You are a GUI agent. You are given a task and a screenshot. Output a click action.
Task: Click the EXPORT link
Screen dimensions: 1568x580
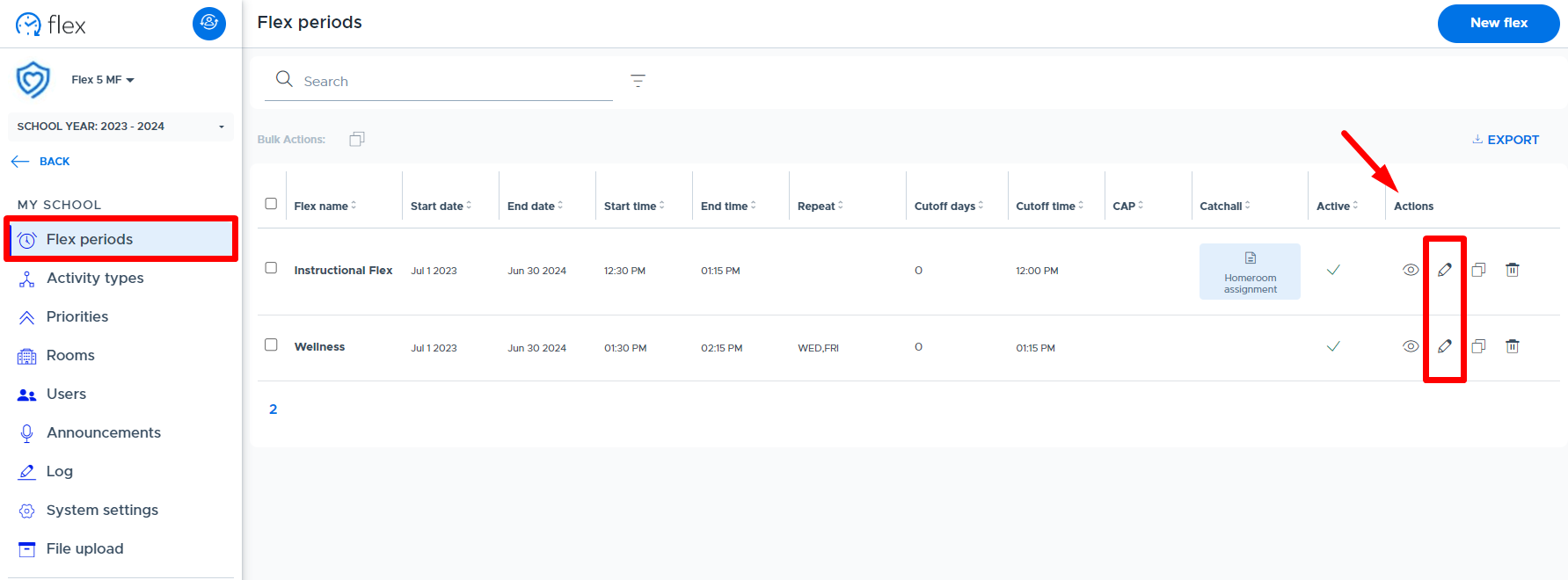pyautogui.click(x=1506, y=140)
